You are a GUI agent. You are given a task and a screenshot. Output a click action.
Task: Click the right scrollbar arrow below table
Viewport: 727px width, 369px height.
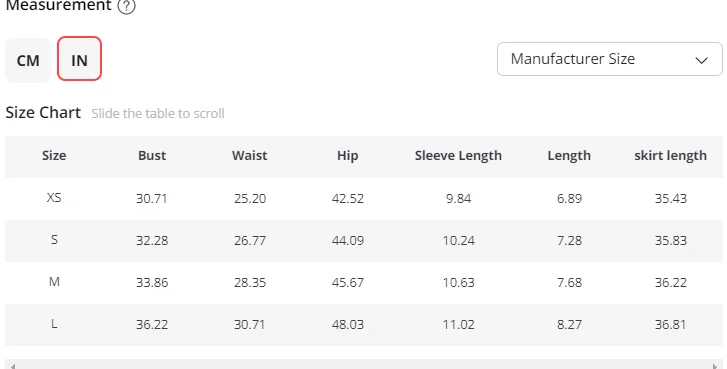tap(715, 366)
